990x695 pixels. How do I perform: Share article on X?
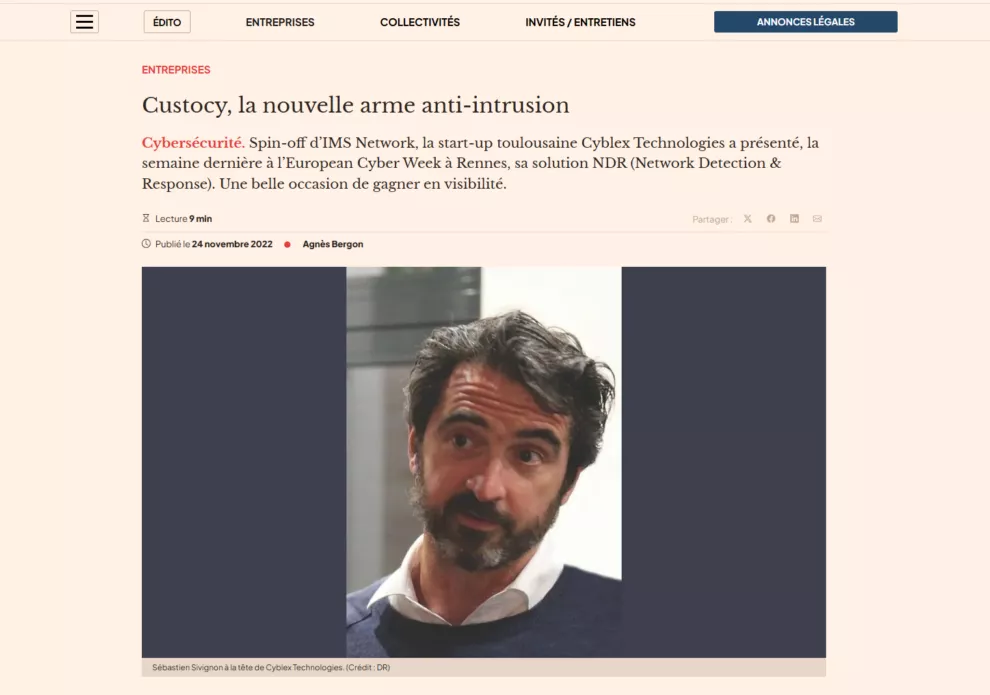[x=748, y=218]
